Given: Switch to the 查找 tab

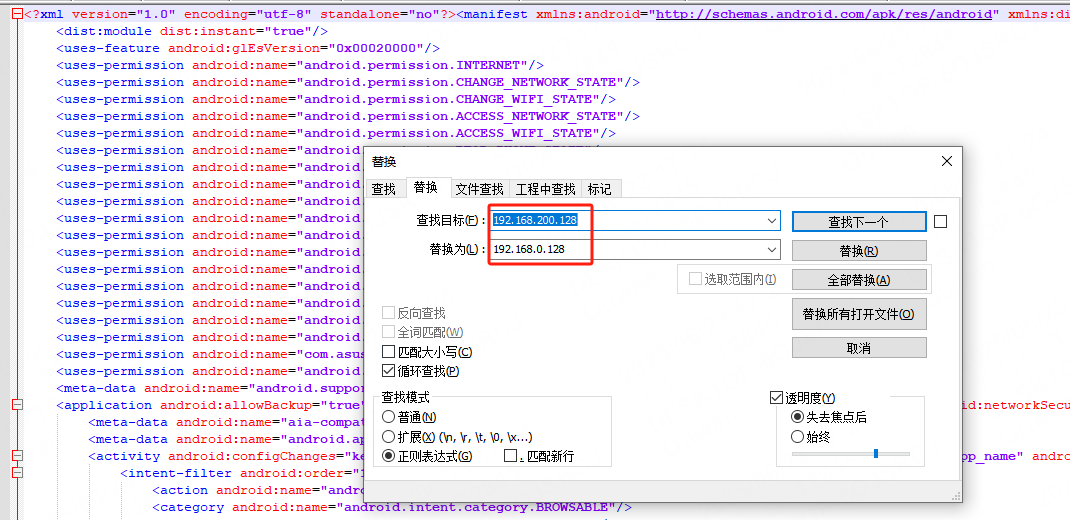Looking at the screenshot, I should click(384, 189).
